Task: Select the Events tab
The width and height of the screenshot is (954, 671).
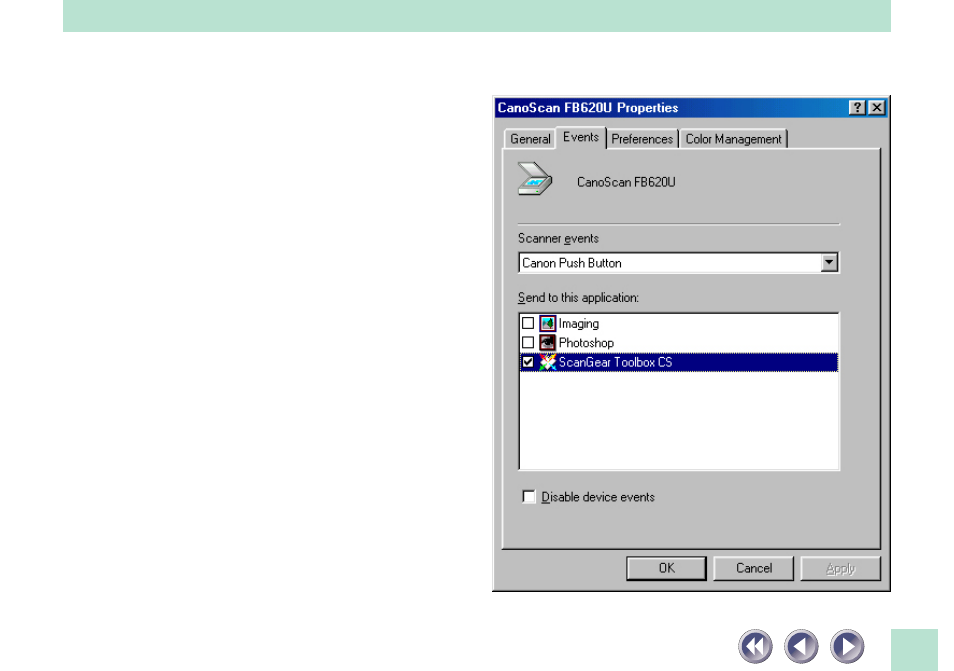Action: 581,137
